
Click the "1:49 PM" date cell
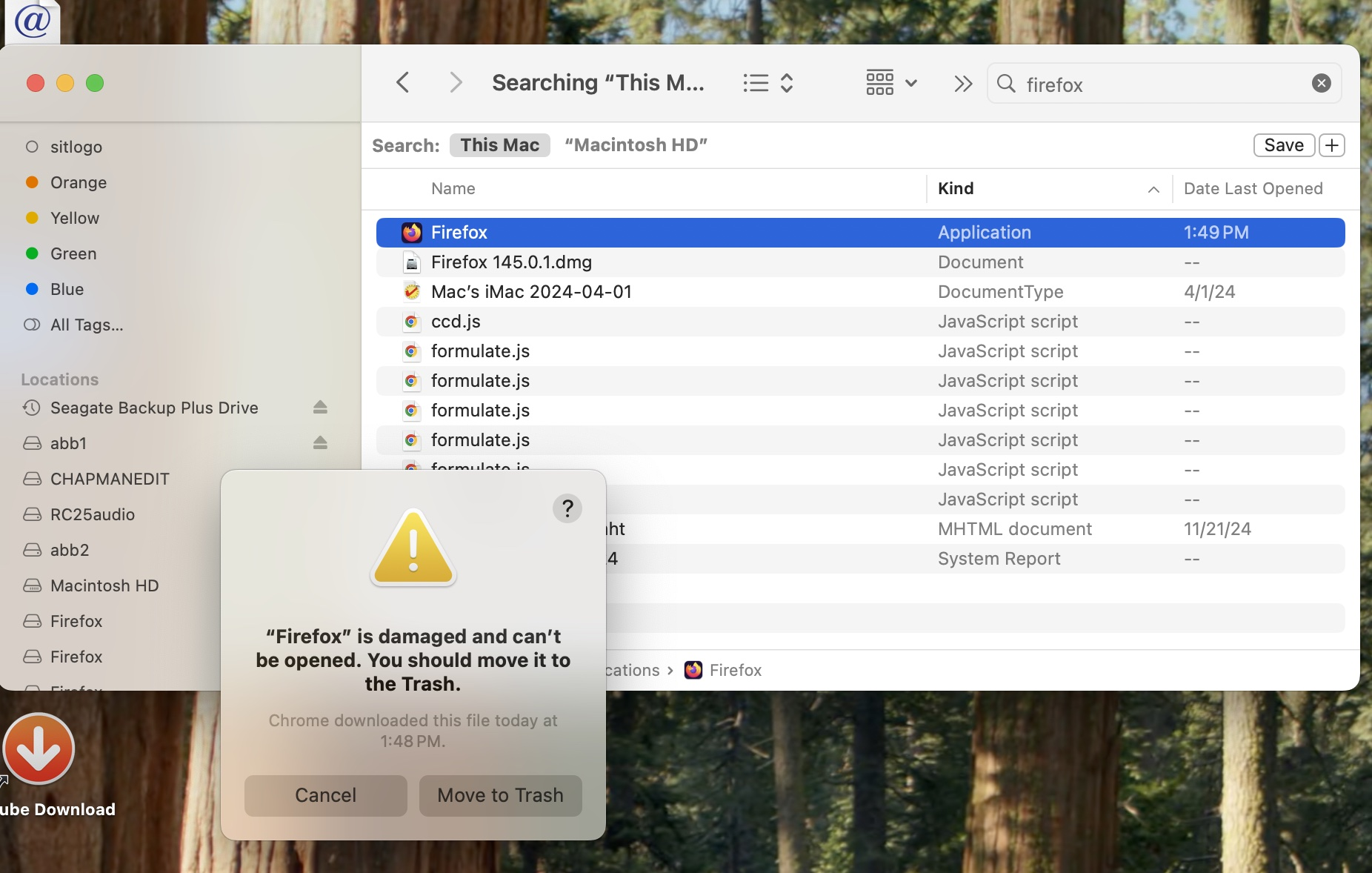click(1216, 233)
